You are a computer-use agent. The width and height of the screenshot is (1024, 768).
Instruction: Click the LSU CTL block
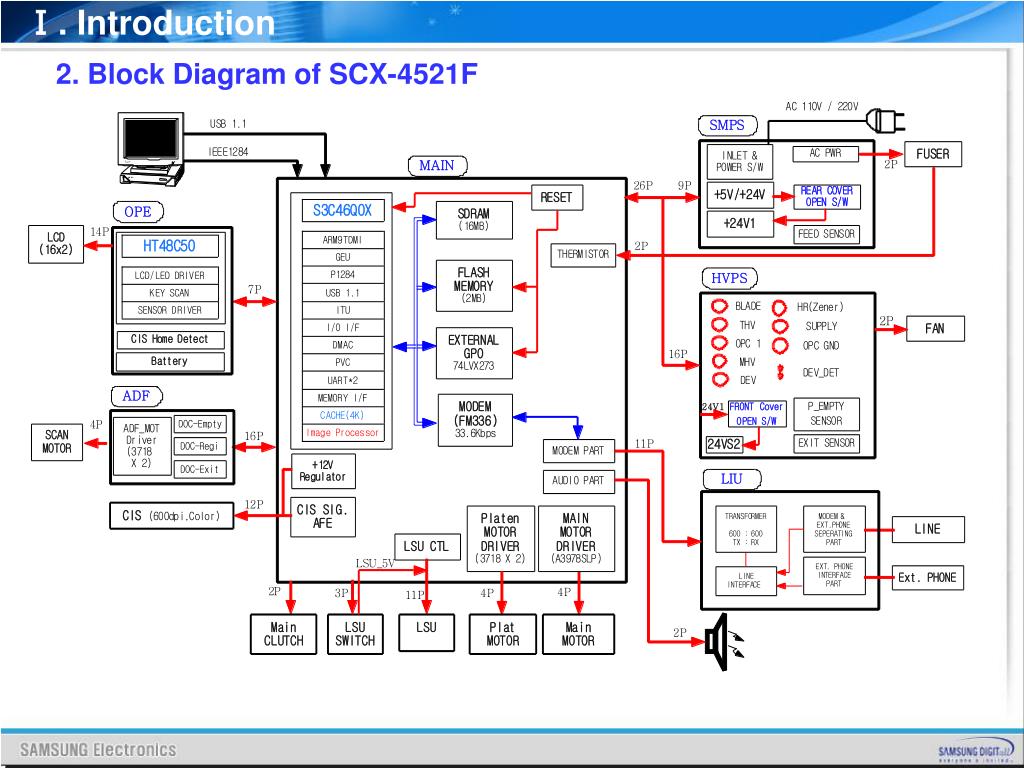[x=427, y=547]
